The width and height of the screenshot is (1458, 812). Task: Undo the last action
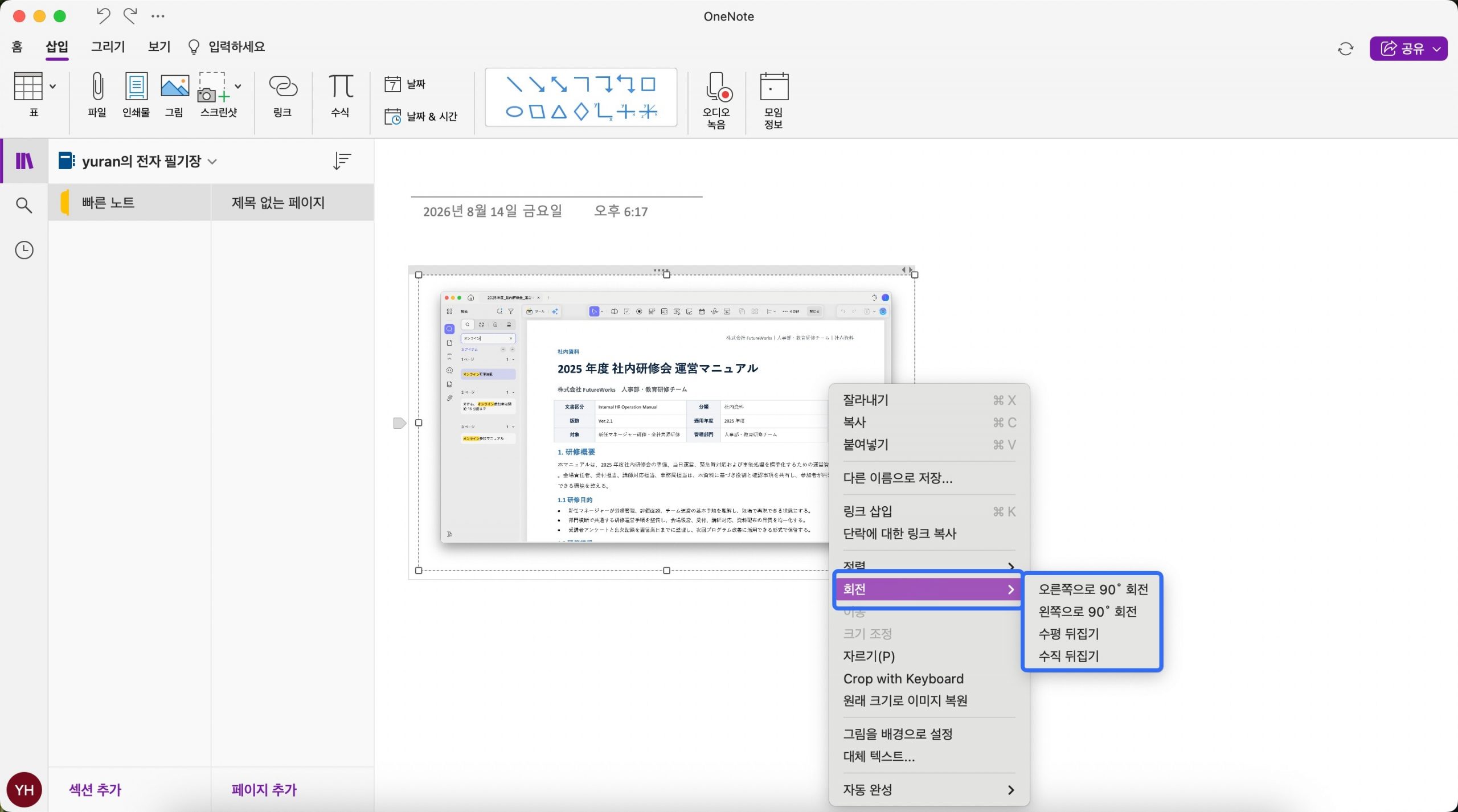point(103,16)
